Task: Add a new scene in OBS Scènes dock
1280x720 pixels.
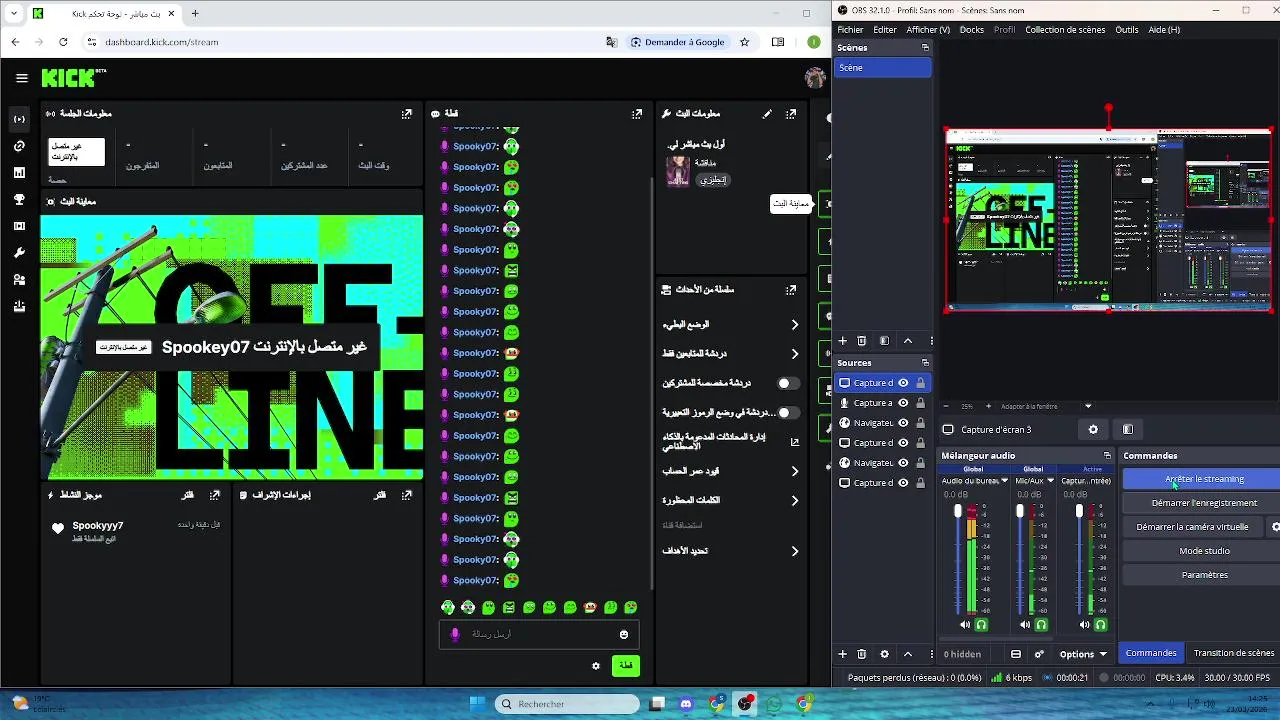Action: [843, 341]
